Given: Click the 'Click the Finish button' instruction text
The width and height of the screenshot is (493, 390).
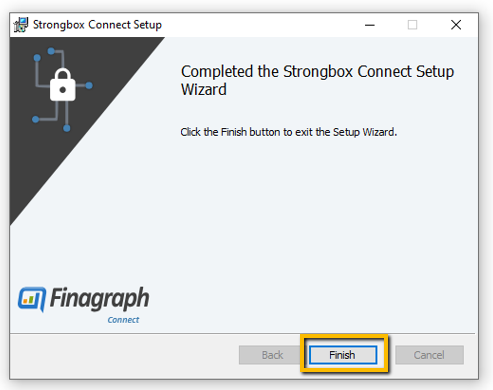Looking at the screenshot, I should [289, 132].
